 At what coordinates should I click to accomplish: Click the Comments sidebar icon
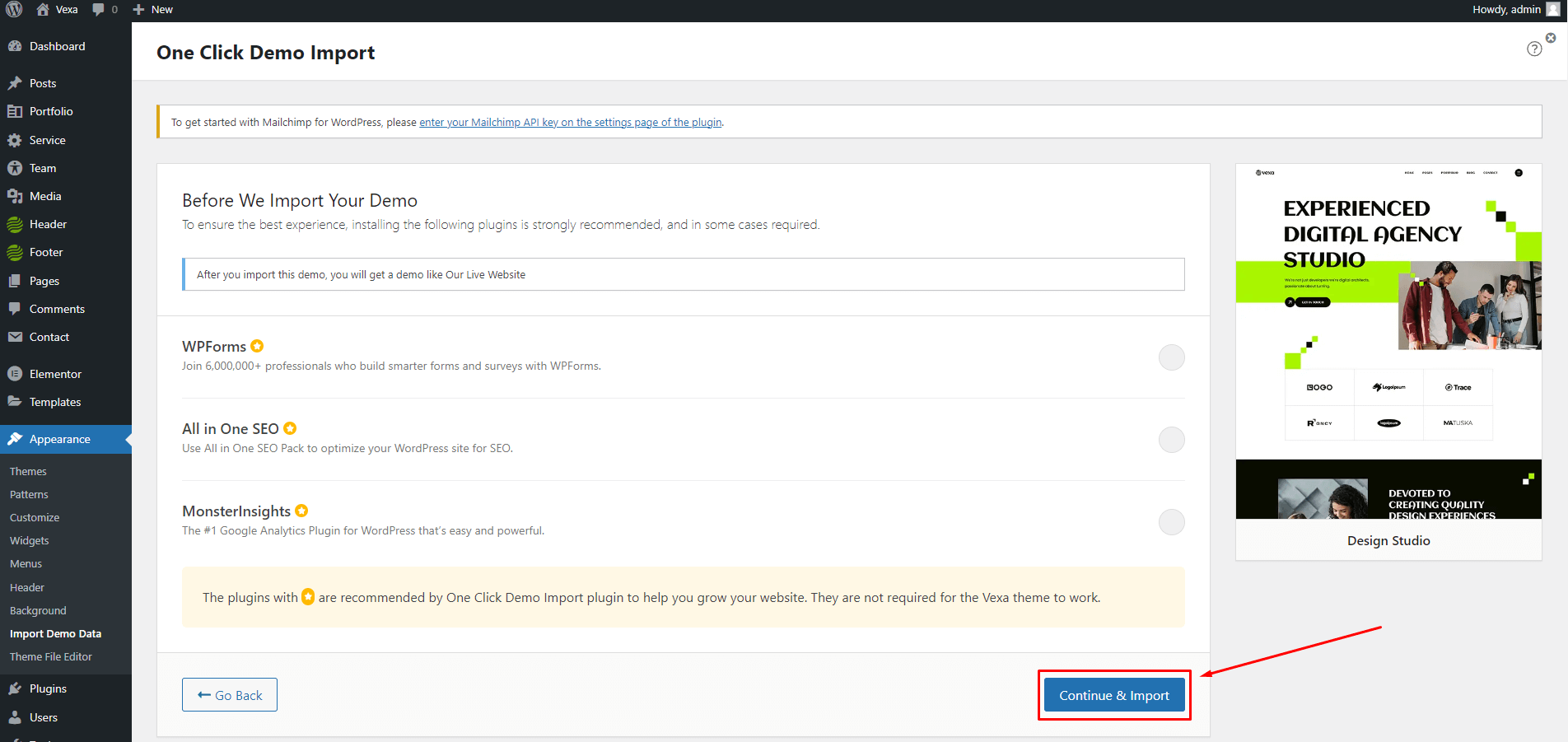click(x=15, y=309)
